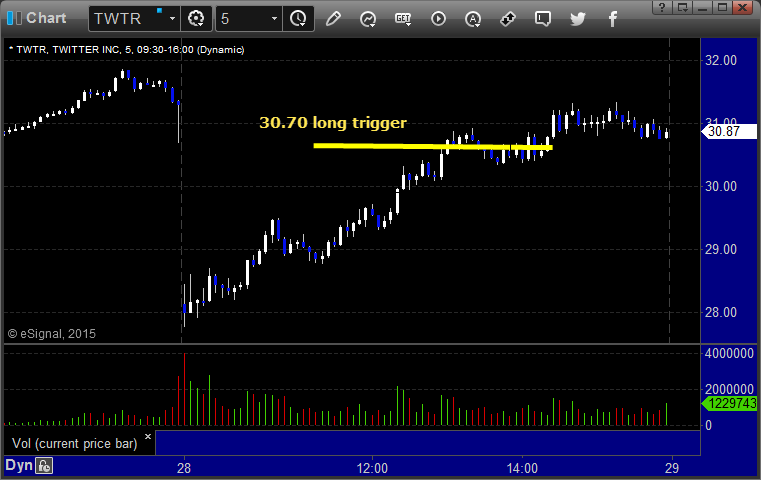Click the symbol link arrows icon
761x480 pixels.
point(508,19)
